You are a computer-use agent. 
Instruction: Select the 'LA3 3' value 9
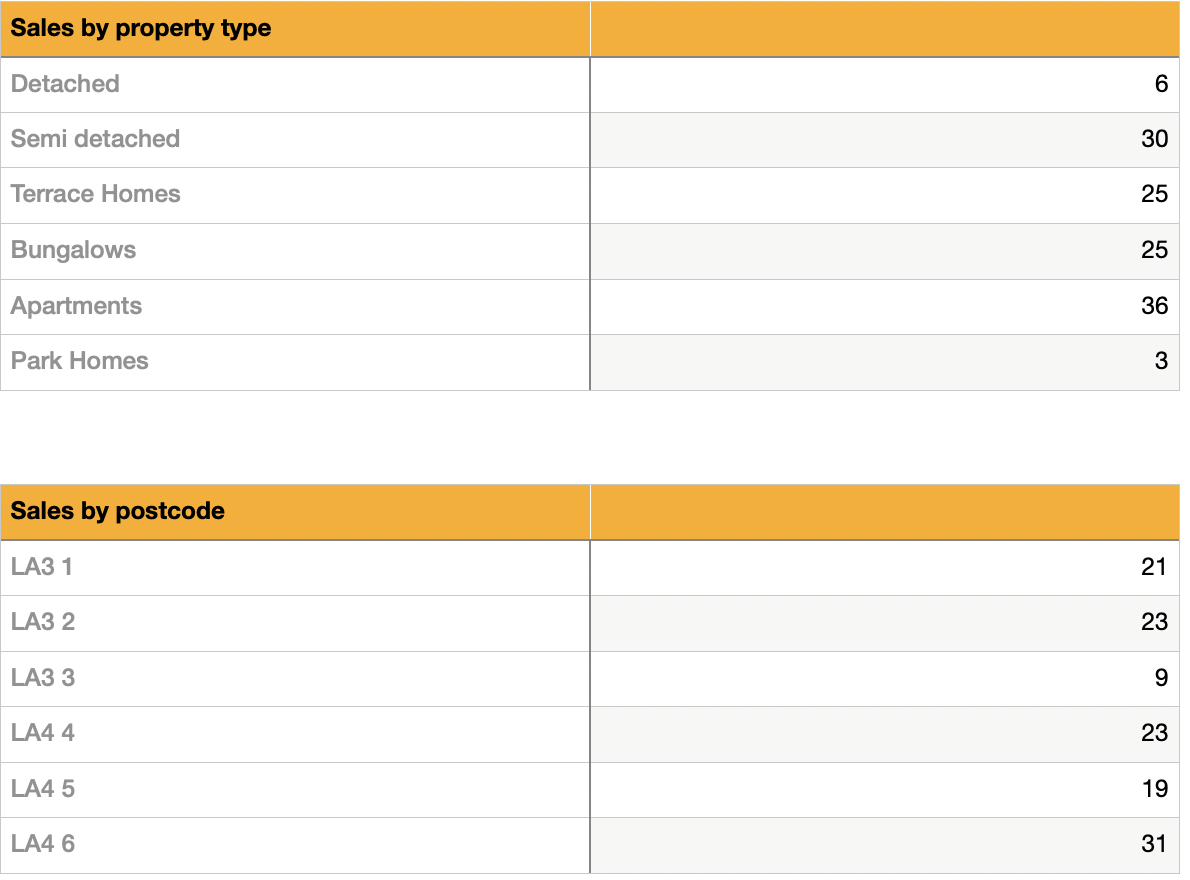point(1160,678)
